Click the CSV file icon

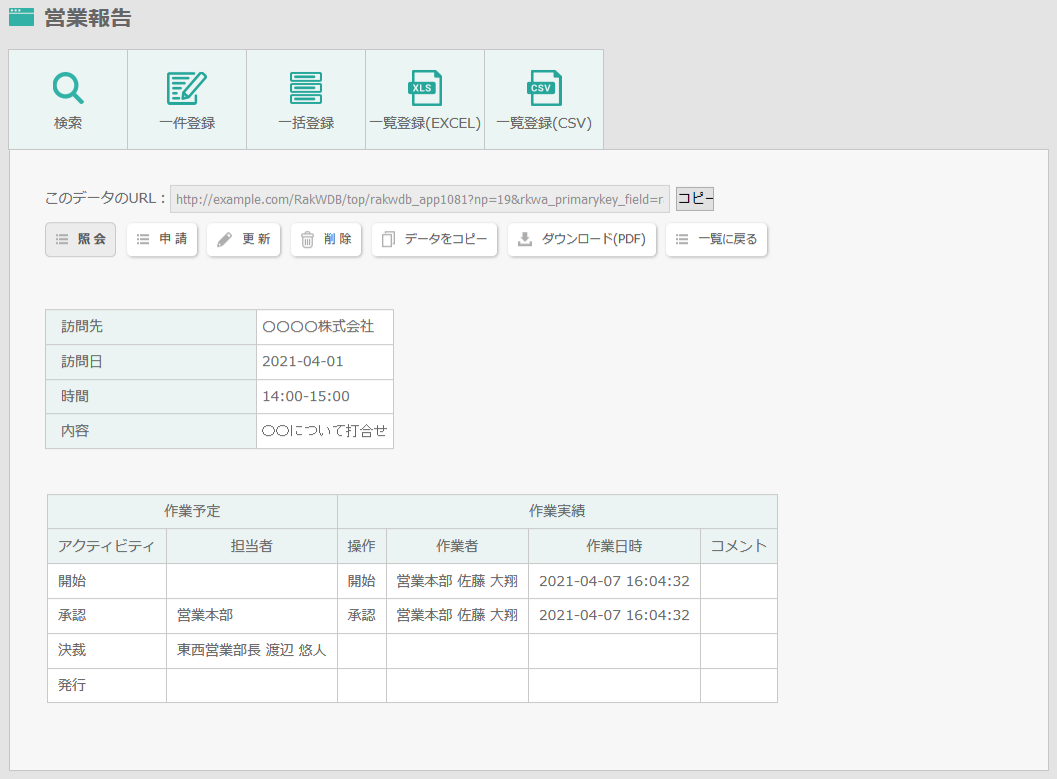tap(544, 88)
